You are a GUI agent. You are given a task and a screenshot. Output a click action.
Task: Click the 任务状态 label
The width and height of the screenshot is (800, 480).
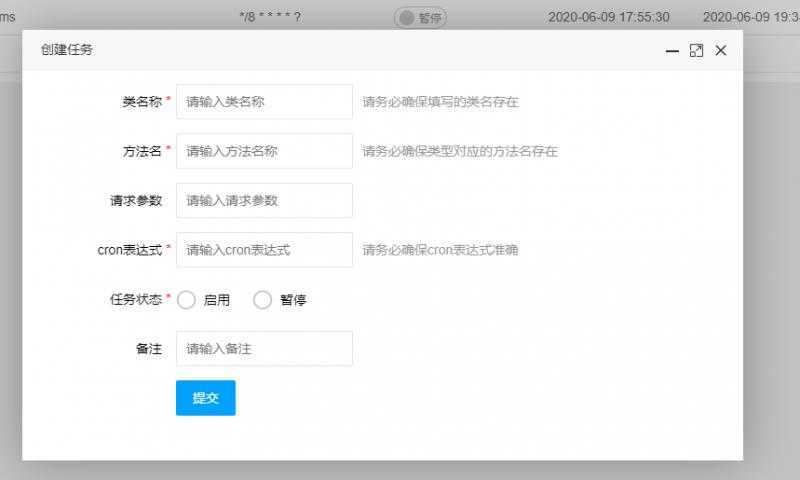tap(136, 299)
